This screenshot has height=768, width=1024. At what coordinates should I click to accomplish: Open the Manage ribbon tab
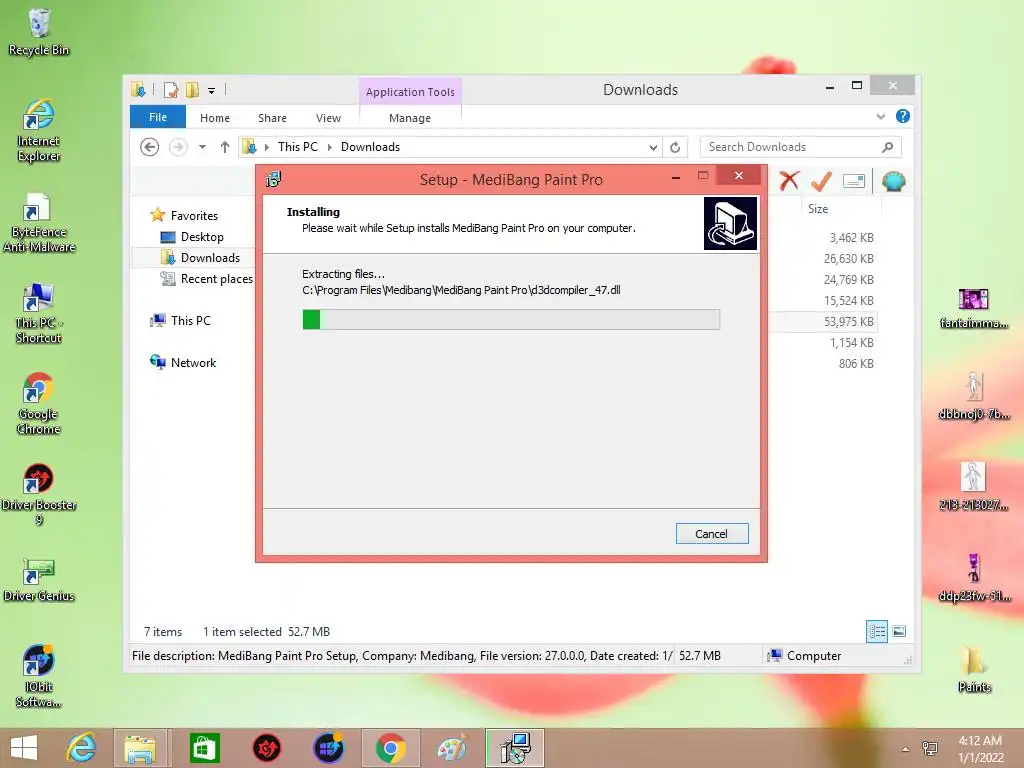tap(409, 118)
